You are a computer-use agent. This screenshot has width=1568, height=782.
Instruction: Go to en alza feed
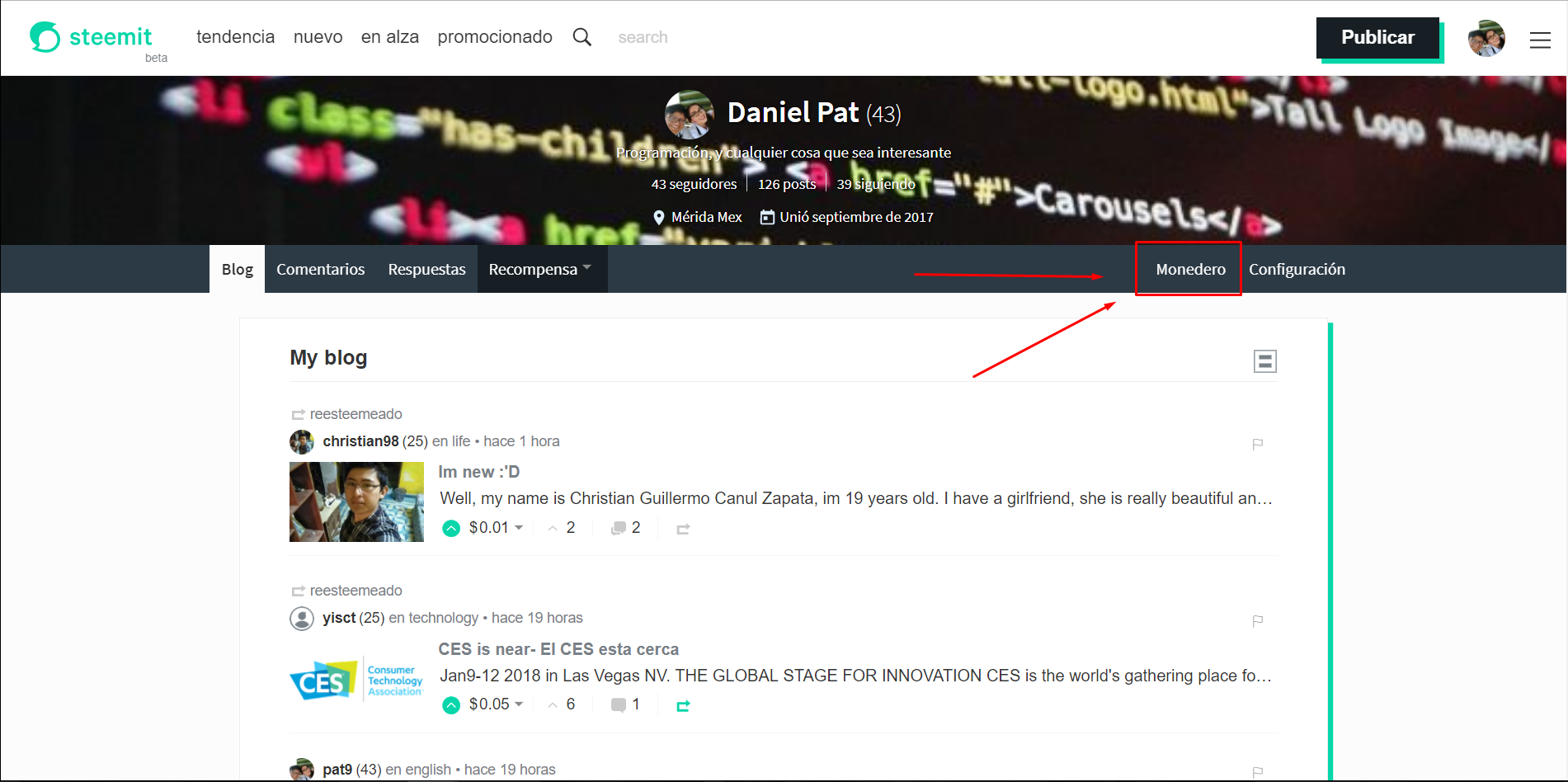390,37
